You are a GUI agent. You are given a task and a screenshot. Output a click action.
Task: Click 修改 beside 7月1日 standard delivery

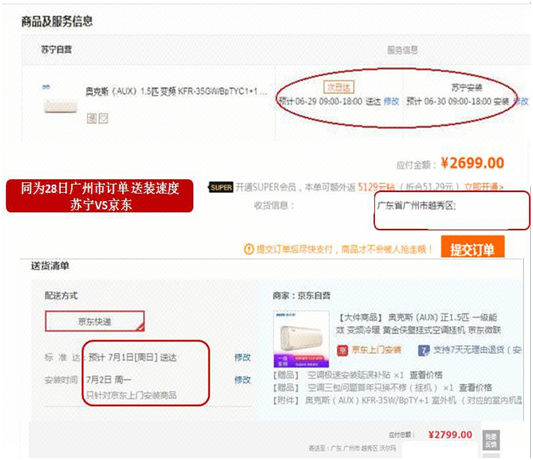pyautogui.click(x=243, y=357)
